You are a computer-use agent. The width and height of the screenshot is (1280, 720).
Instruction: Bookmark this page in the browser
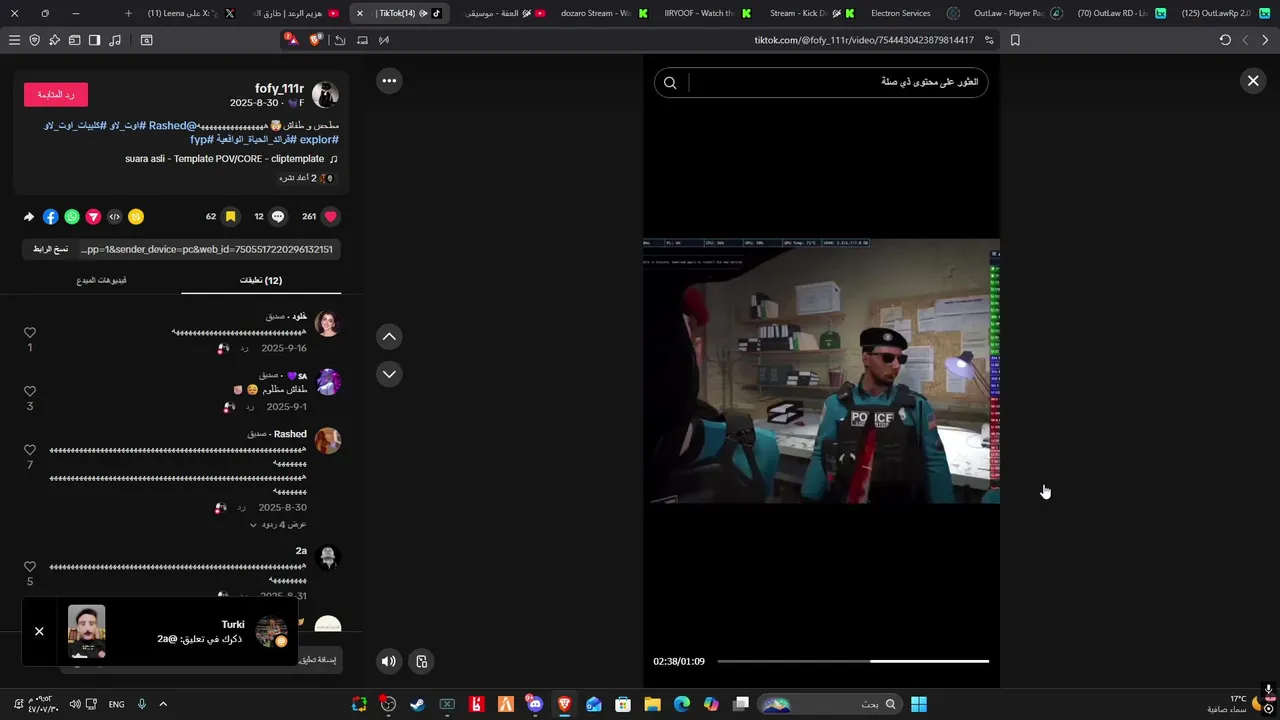[x=1015, y=40]
